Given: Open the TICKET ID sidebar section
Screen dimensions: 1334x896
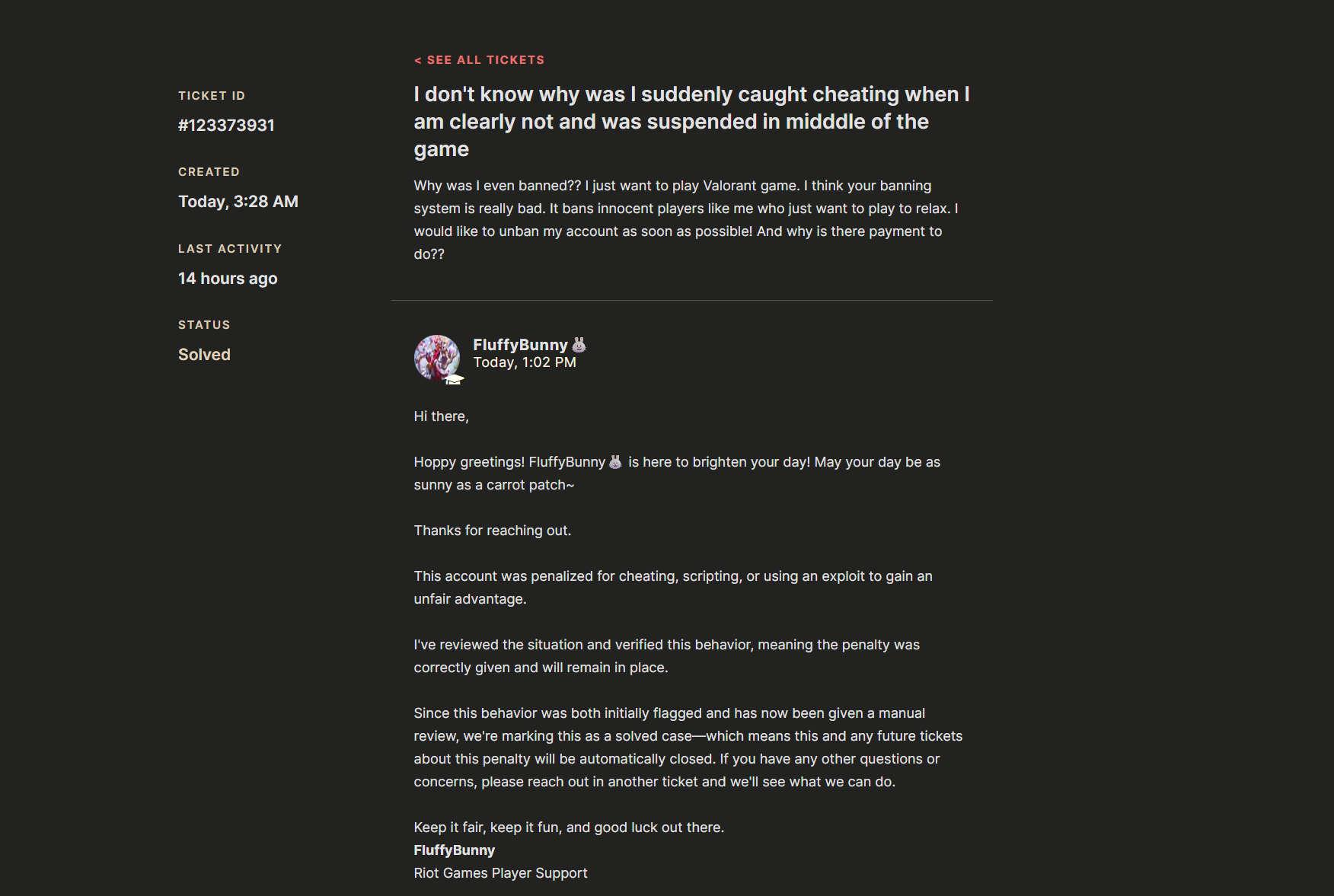Looking at the screenshot, I should pyautogui.click(x=211, y=95).
